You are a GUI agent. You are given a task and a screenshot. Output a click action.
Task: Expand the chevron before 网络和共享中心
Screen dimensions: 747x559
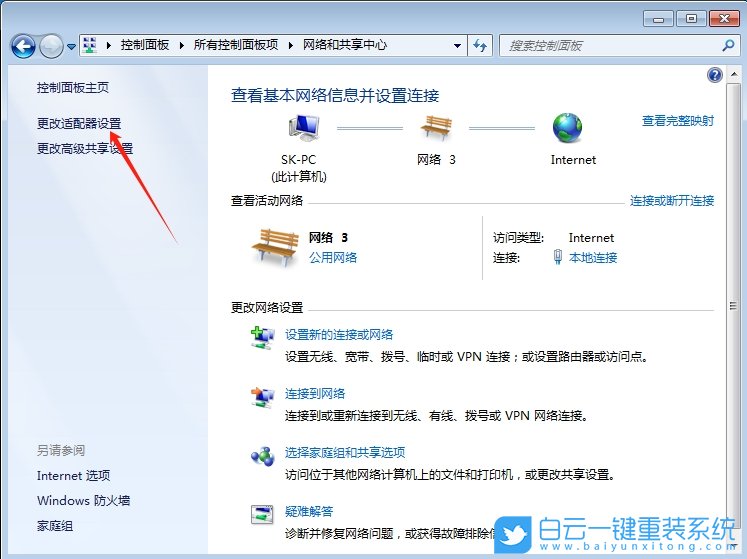(x=291, y=46)
